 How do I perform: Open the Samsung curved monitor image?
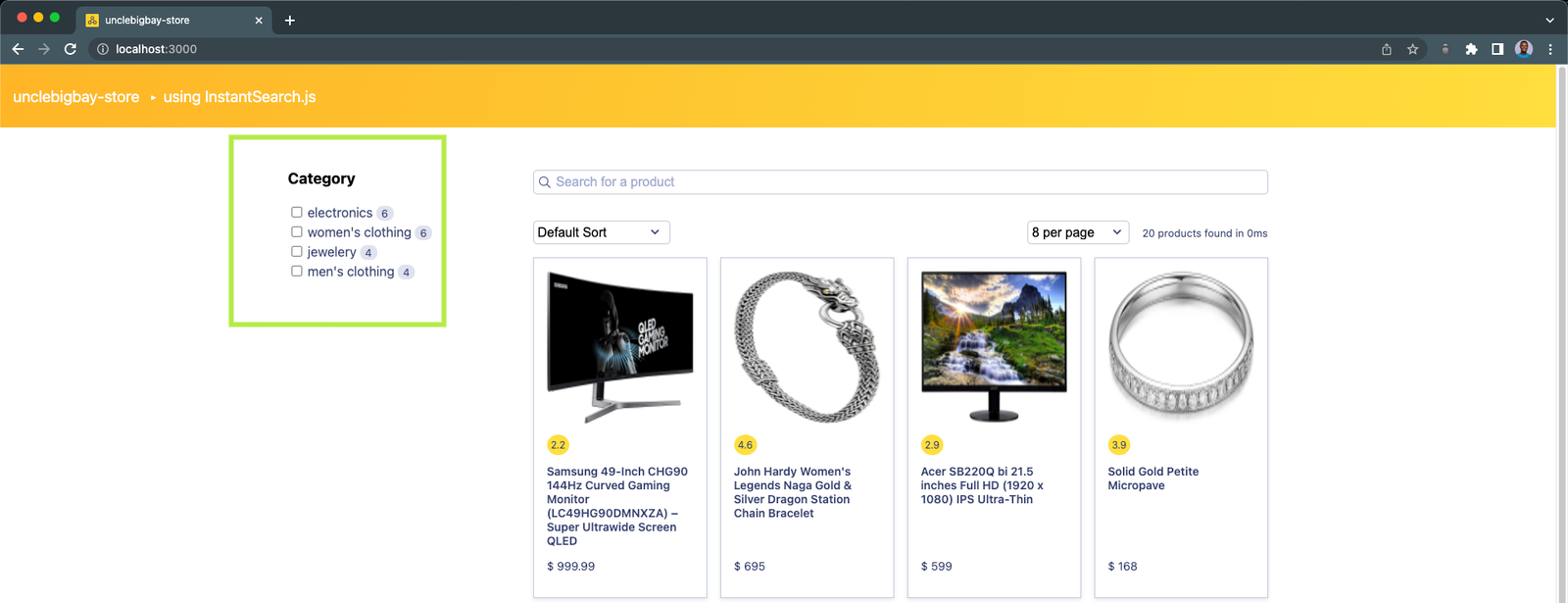[620, 347]
